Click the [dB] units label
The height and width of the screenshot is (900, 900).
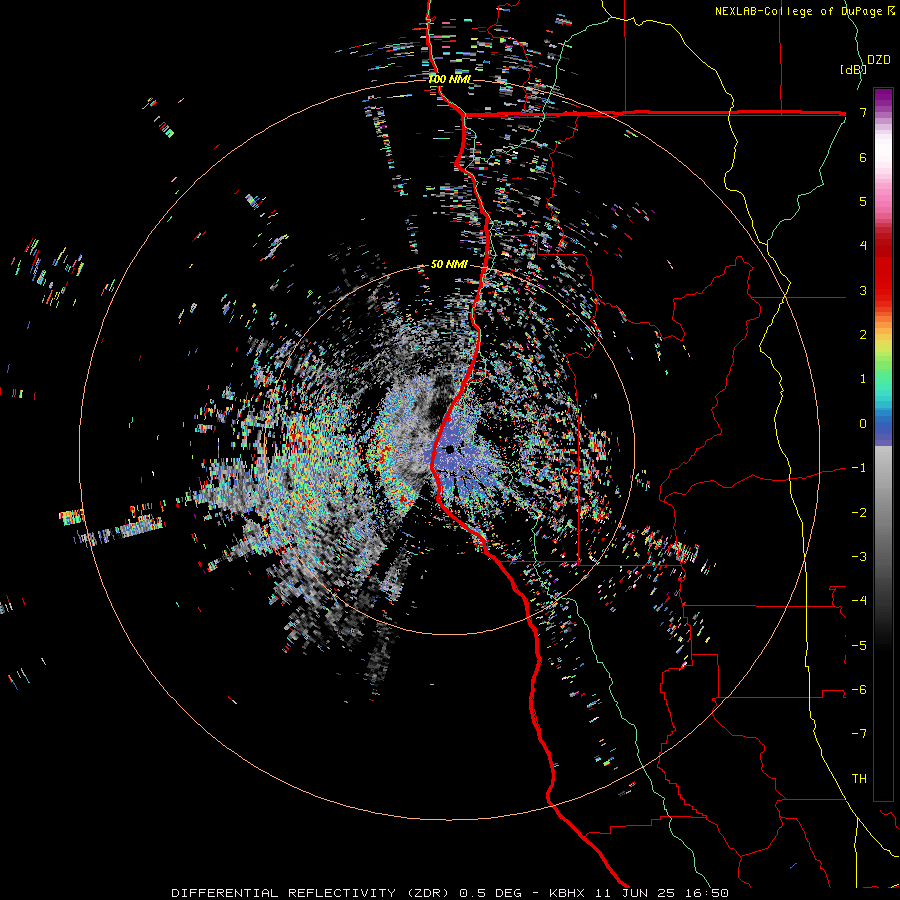click(852, 69)
